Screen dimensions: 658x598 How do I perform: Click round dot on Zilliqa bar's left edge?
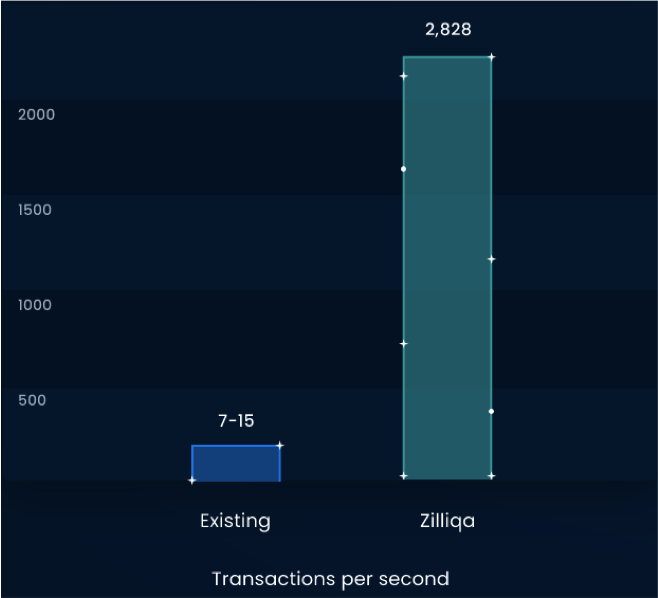pos(403,169)
